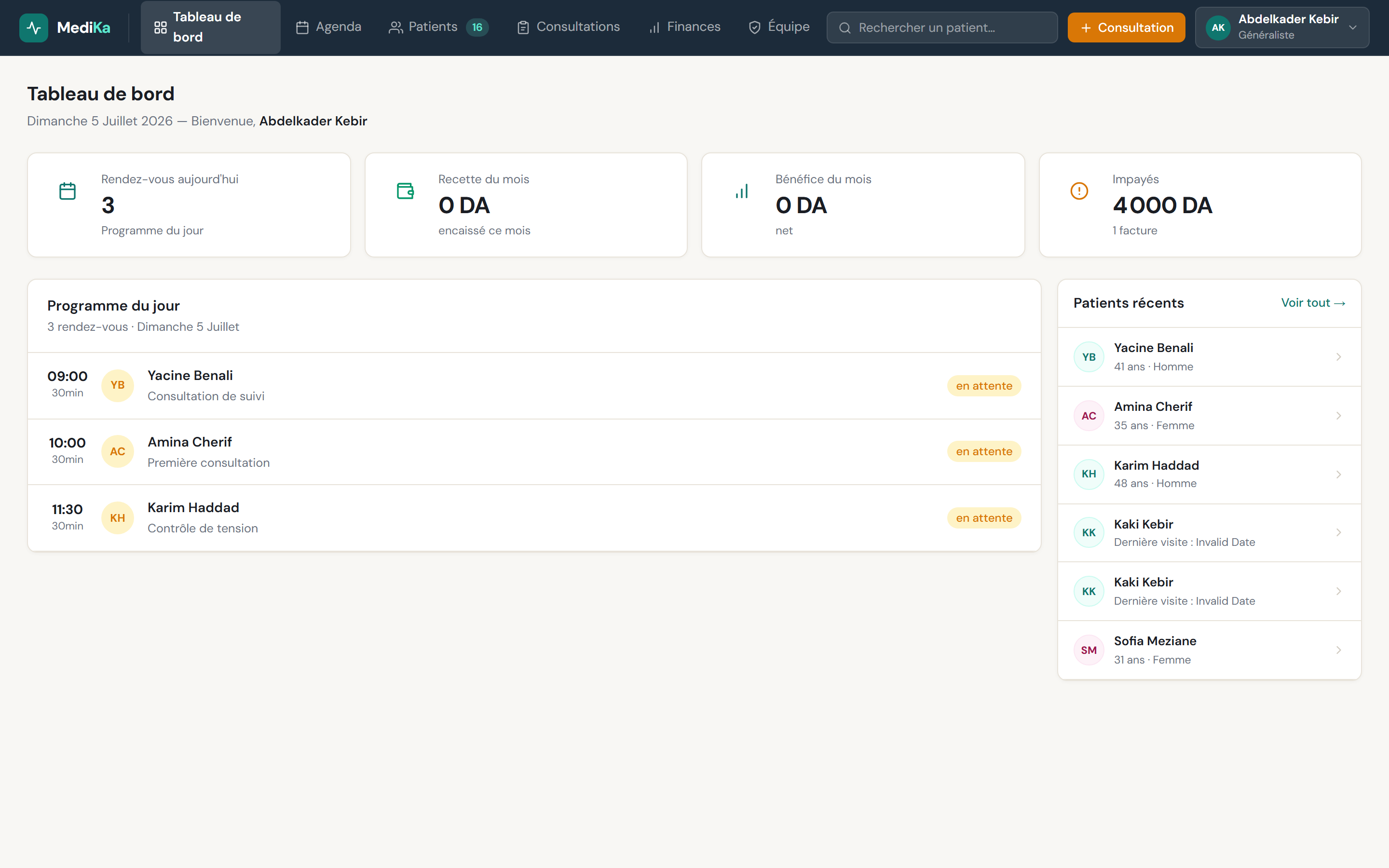The width and height of the screenshot is (1389, 868).
Task: Click the AC avatar in Patients récents
Action: click(x=1089, y=416)
